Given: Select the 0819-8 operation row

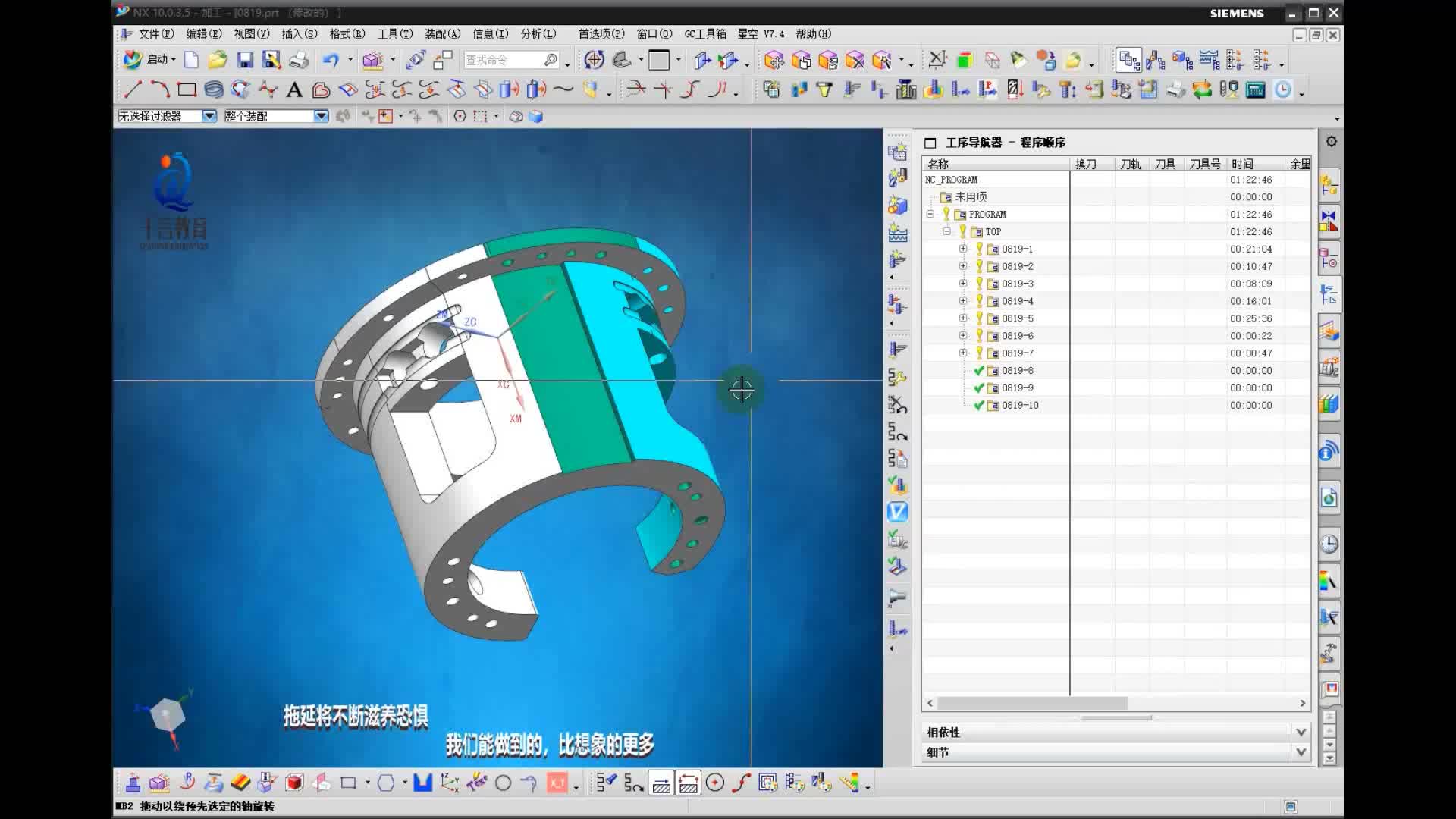Looking at the screenshot, I should click(x=1116, y=371).
